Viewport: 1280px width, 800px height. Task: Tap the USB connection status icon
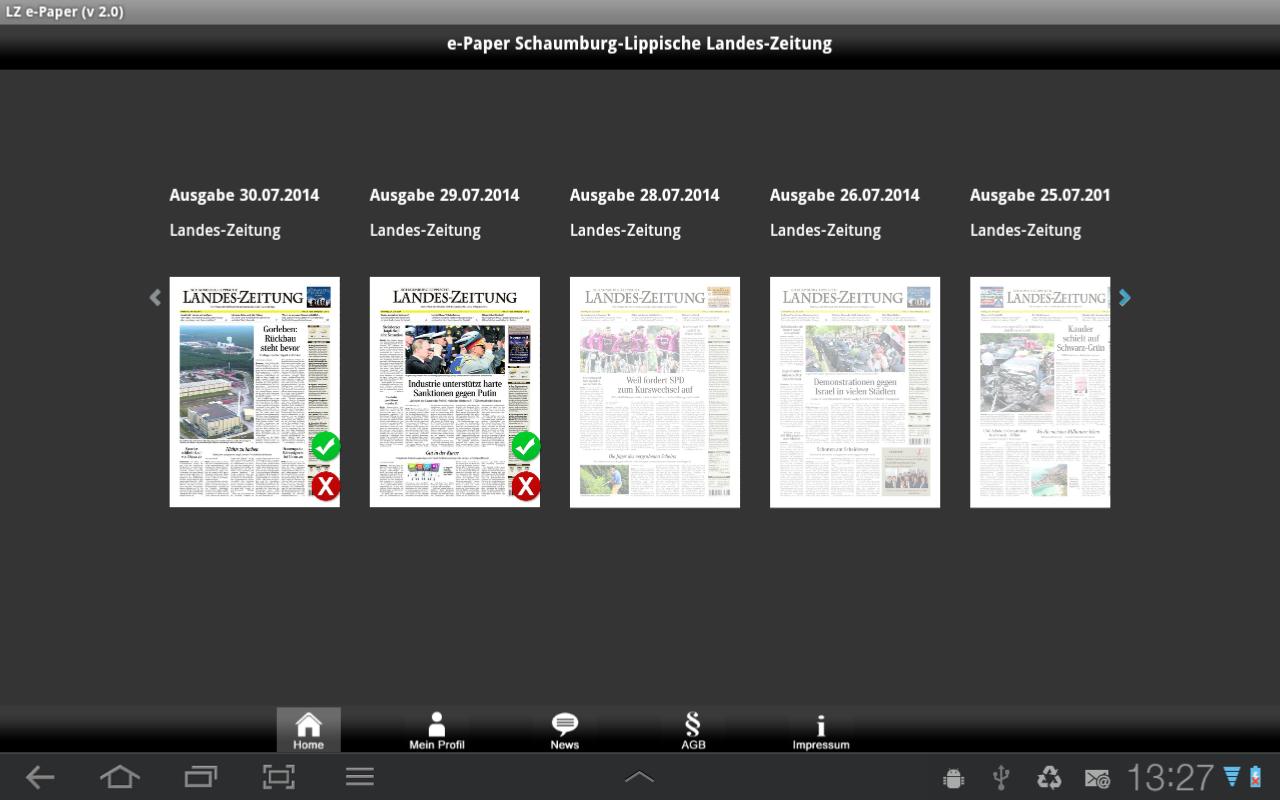(1001, 777)
